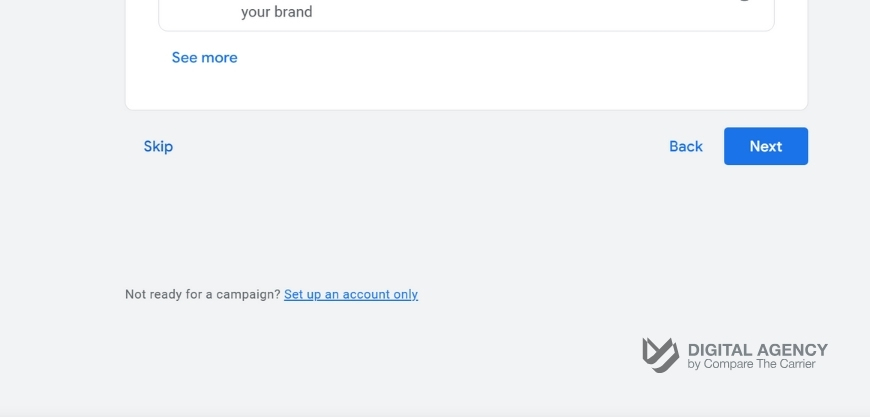Click the blue Next button

click(x=766, y=146)
